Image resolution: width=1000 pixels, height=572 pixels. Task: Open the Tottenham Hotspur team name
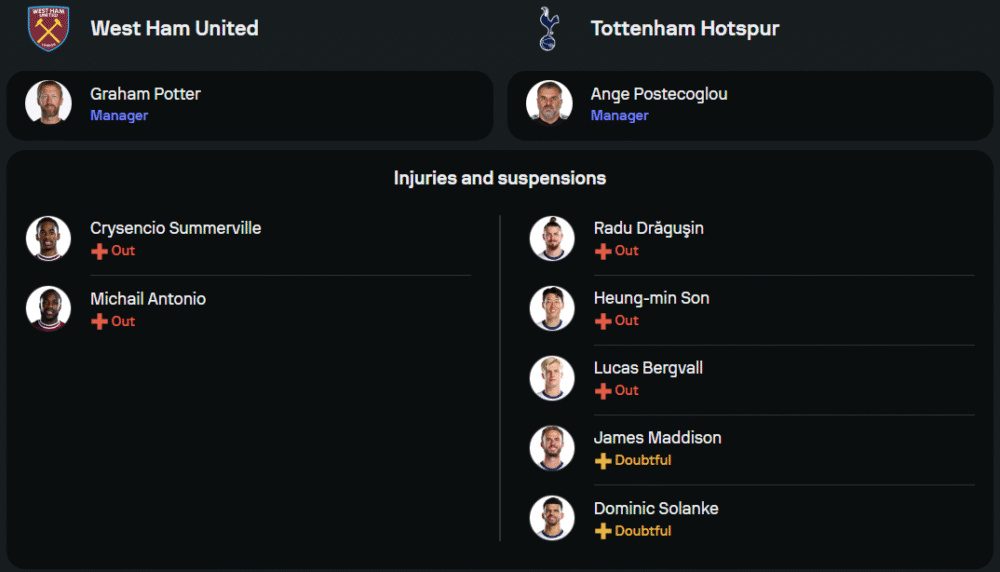click(684, 28)
